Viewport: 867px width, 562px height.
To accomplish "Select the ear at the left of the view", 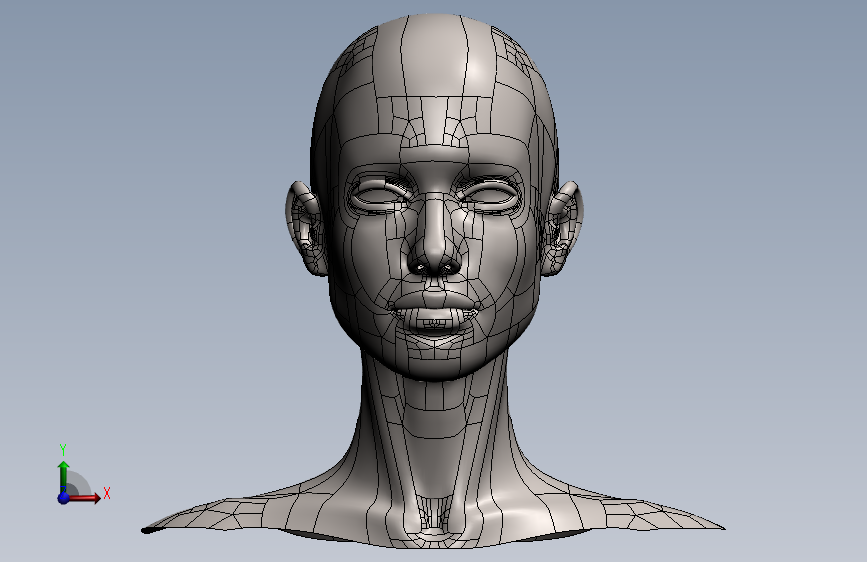I will coord(305,228).
